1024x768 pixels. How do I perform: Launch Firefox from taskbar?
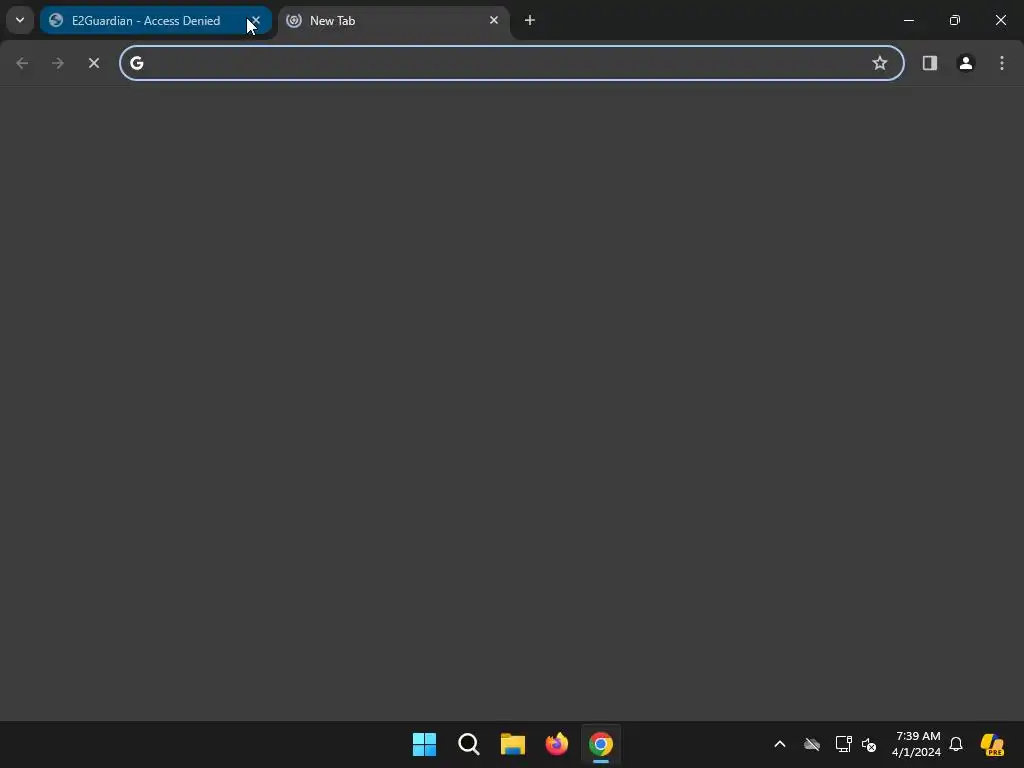556,744
